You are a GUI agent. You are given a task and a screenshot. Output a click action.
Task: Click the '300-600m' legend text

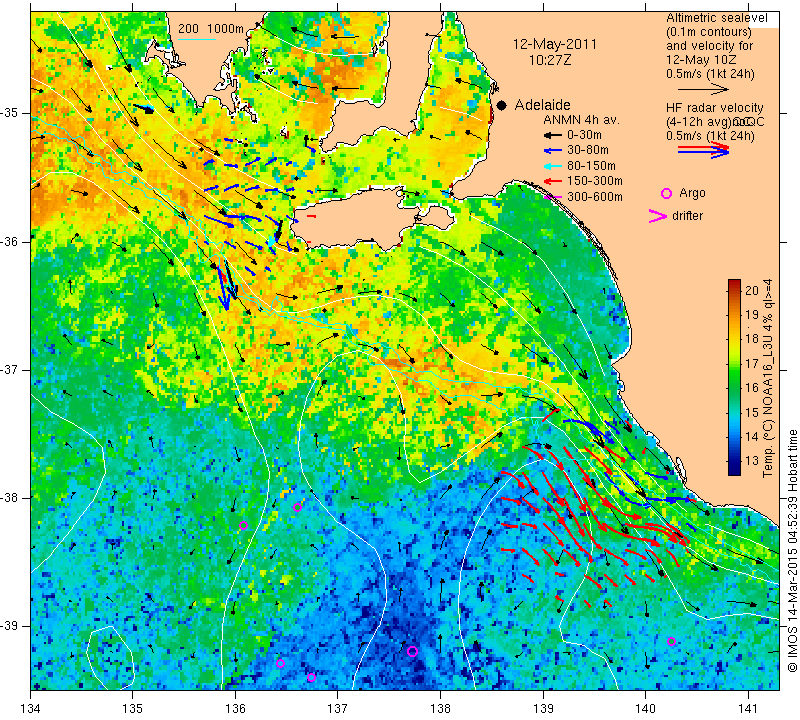point(594,197)
